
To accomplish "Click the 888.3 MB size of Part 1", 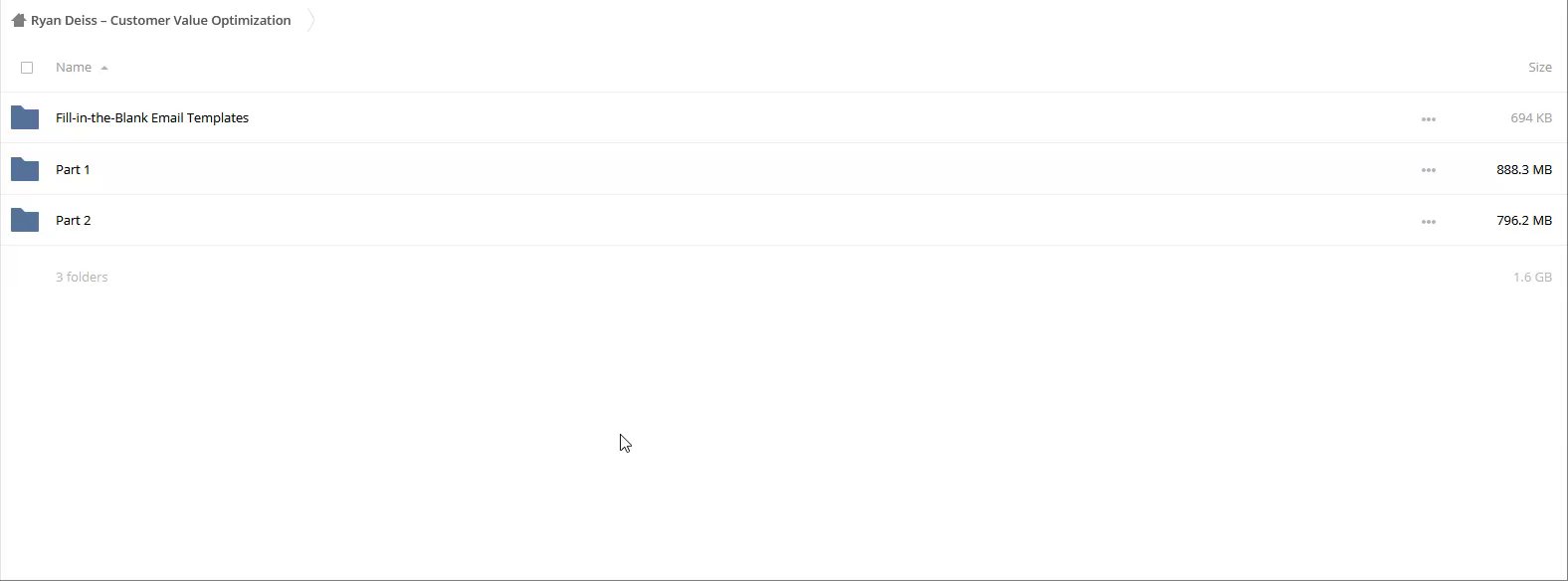I will 1523,169.
